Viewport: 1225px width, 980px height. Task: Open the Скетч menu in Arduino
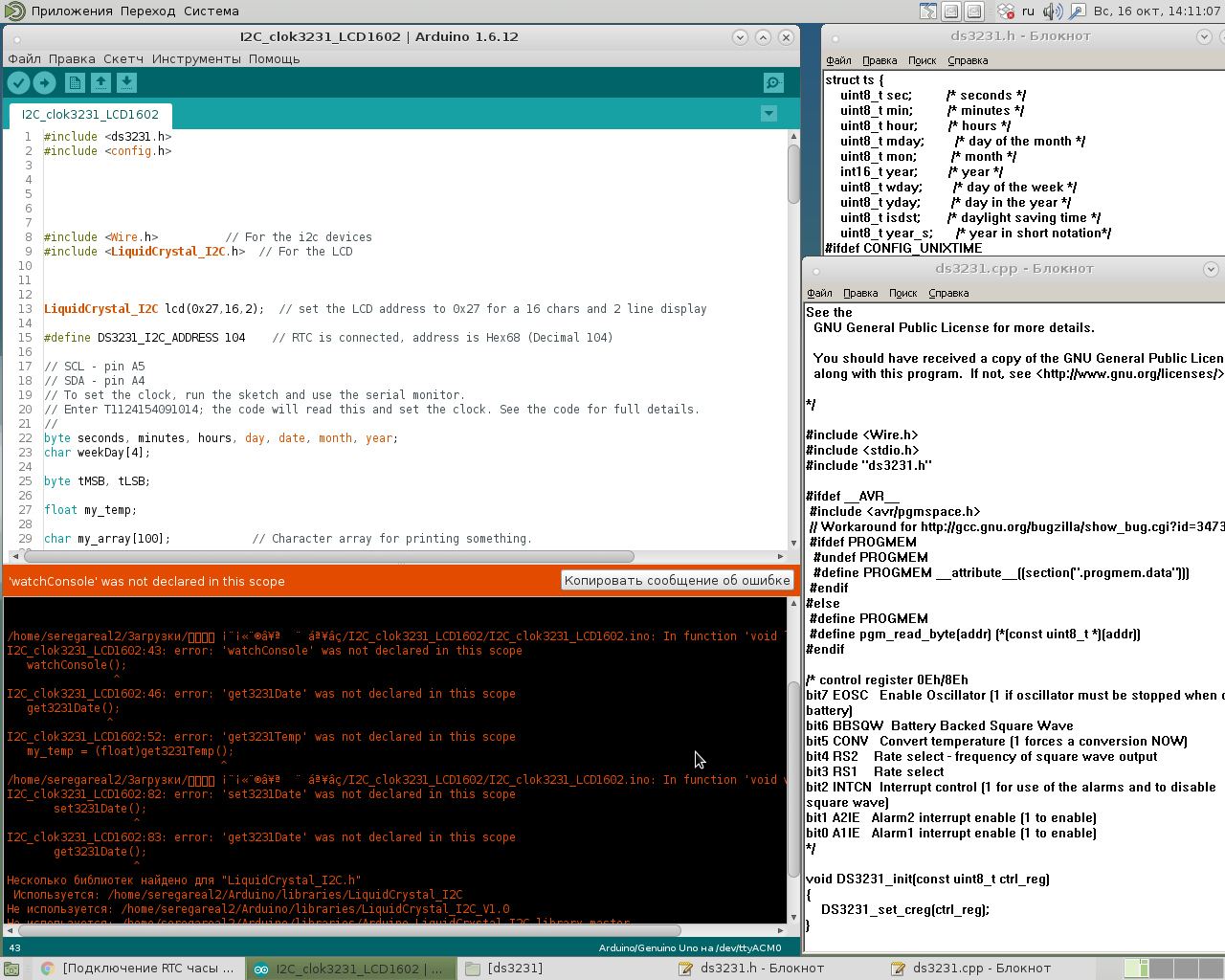tap(123, 59)
